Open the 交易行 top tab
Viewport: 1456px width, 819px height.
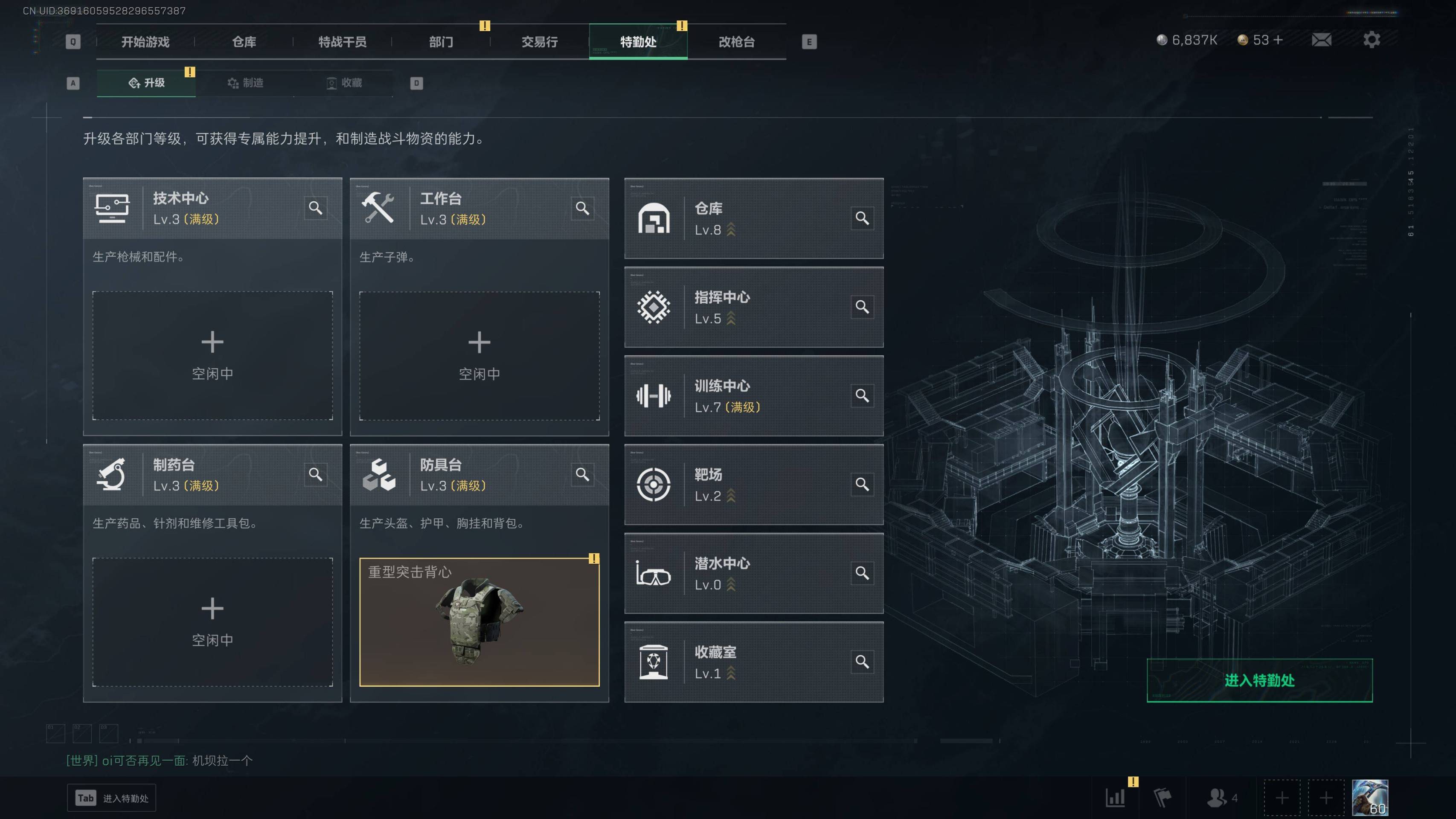pyautogui.click(x=539, y=42)
